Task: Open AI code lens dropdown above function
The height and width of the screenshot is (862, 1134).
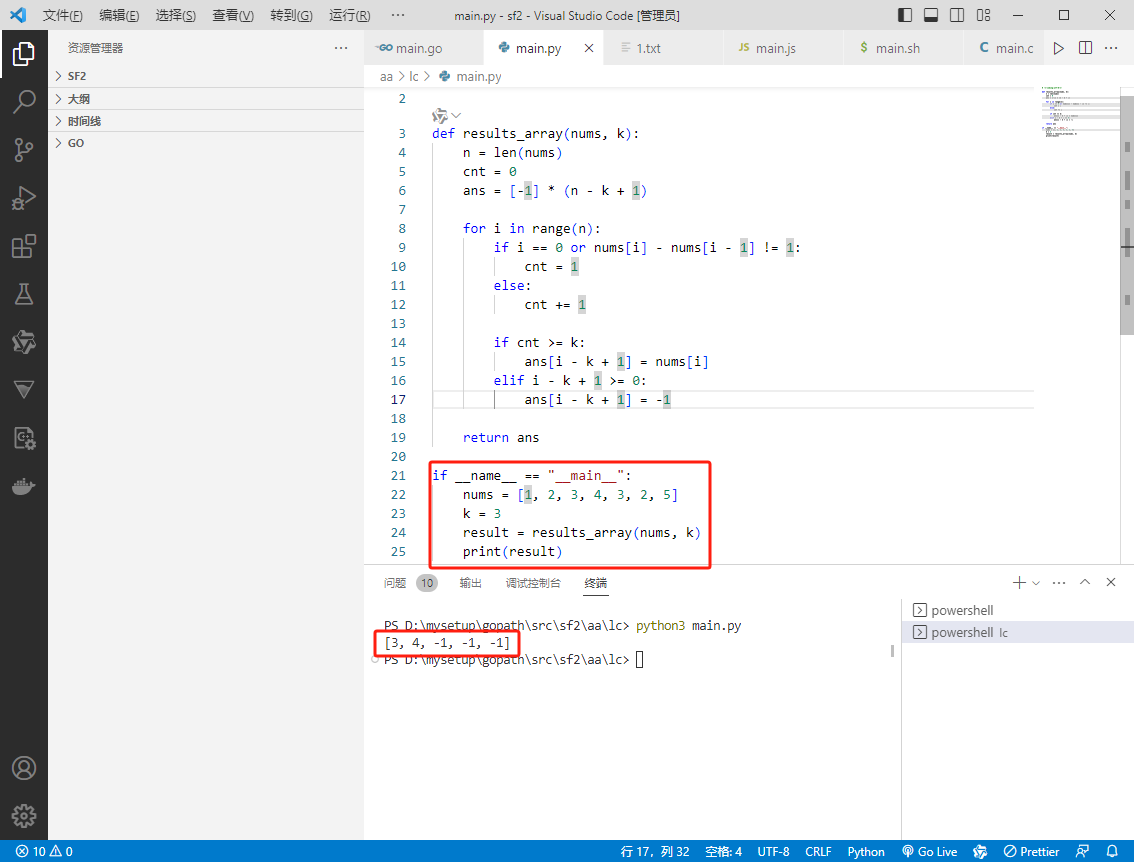Action: tap(446, 116)
